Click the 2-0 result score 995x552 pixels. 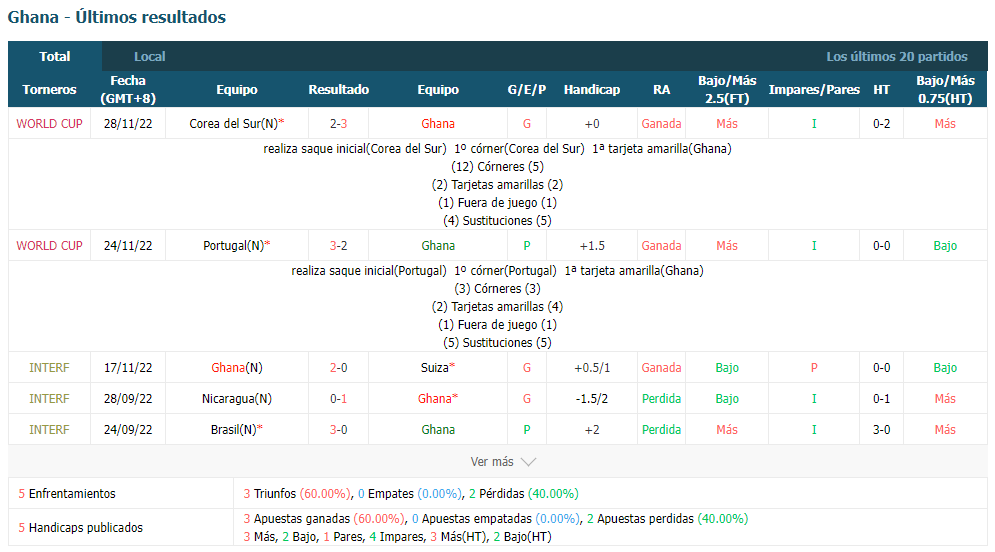click(338, 368)
